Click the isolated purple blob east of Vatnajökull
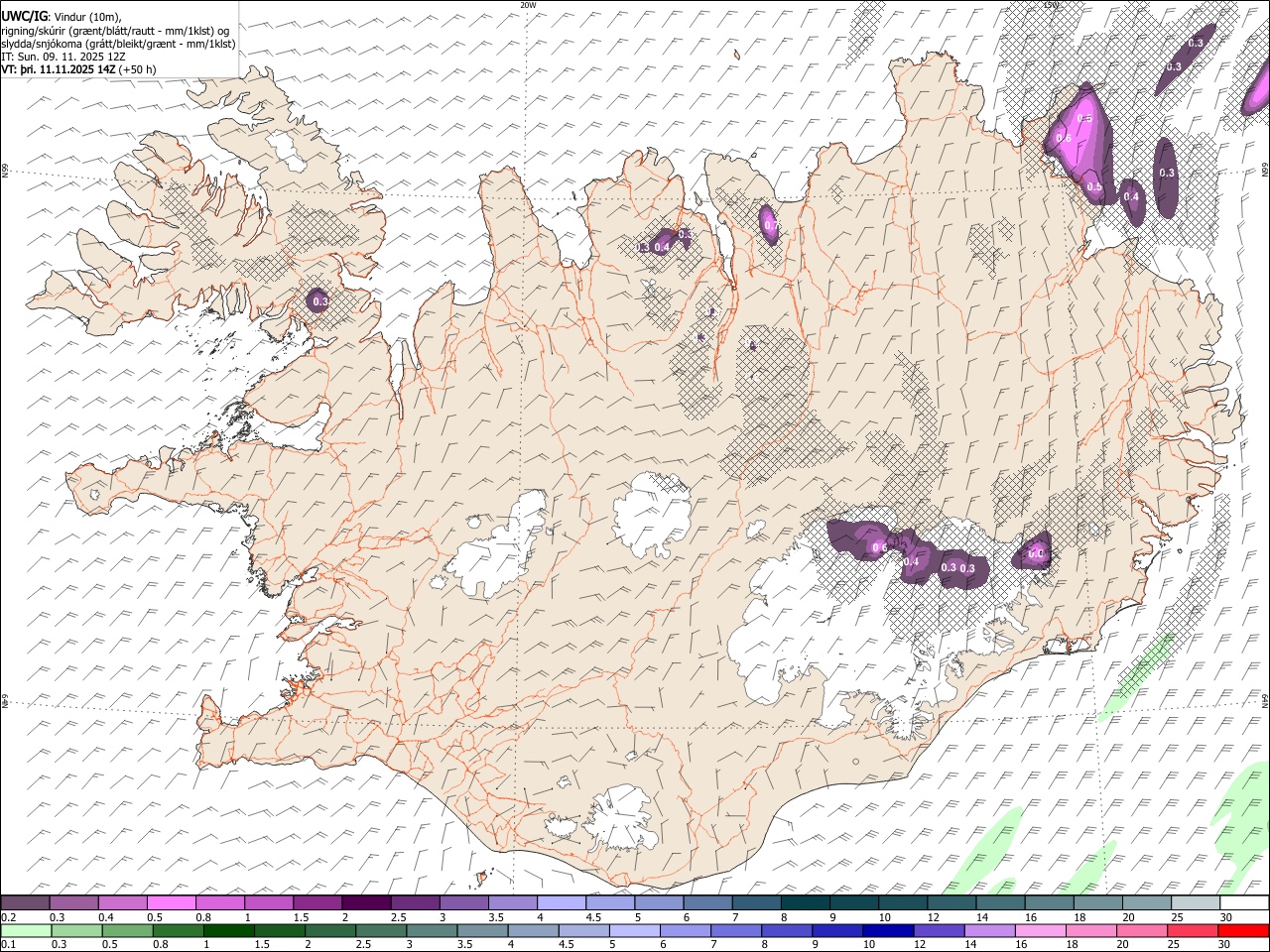Image resolution: width=1270 pixels, height=952 pixels. 1034,551
